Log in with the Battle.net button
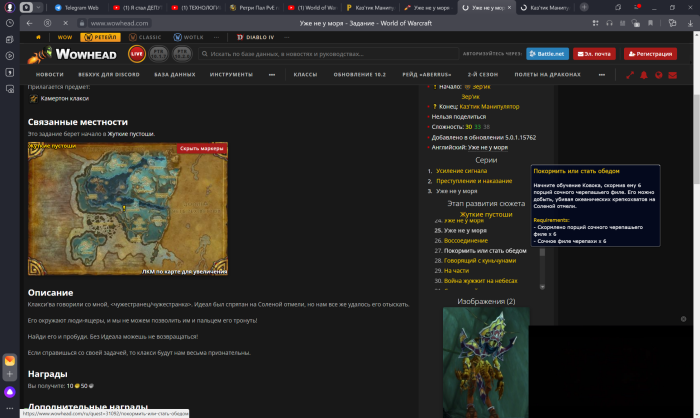700x418 pixels. (547, 53)
